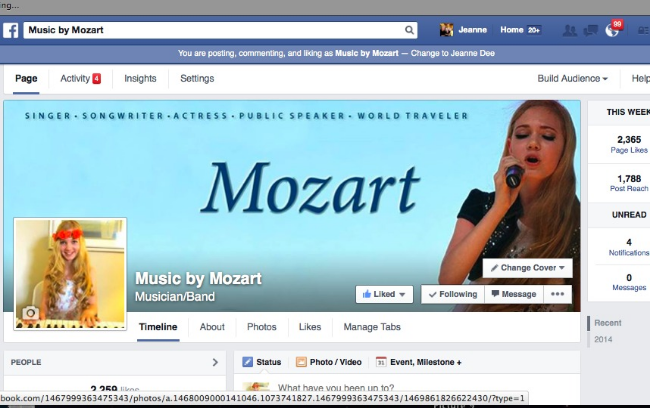Toggle the Following button

(x=453, y=294)
